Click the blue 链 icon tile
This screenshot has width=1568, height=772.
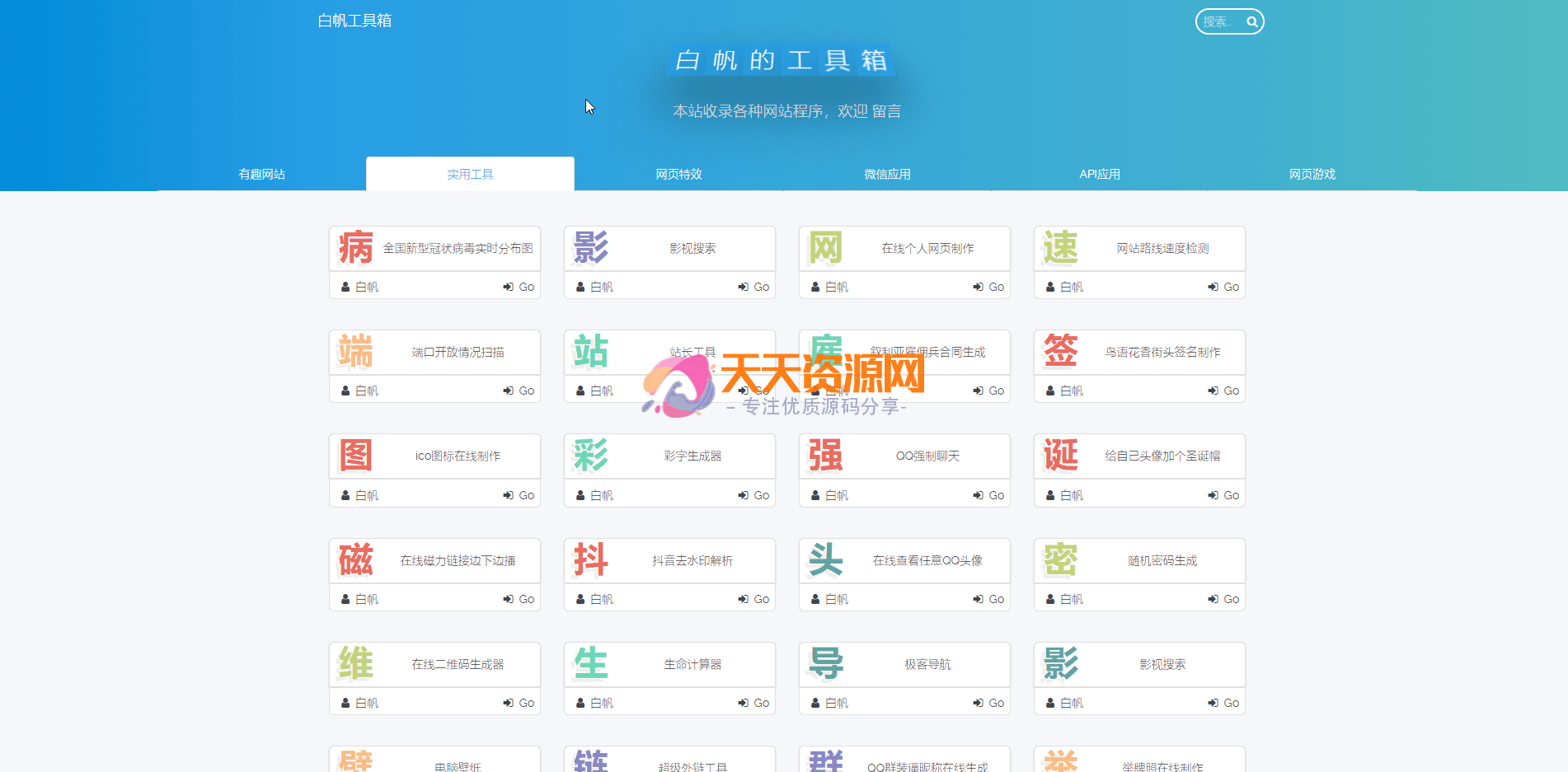pos(590,761)
